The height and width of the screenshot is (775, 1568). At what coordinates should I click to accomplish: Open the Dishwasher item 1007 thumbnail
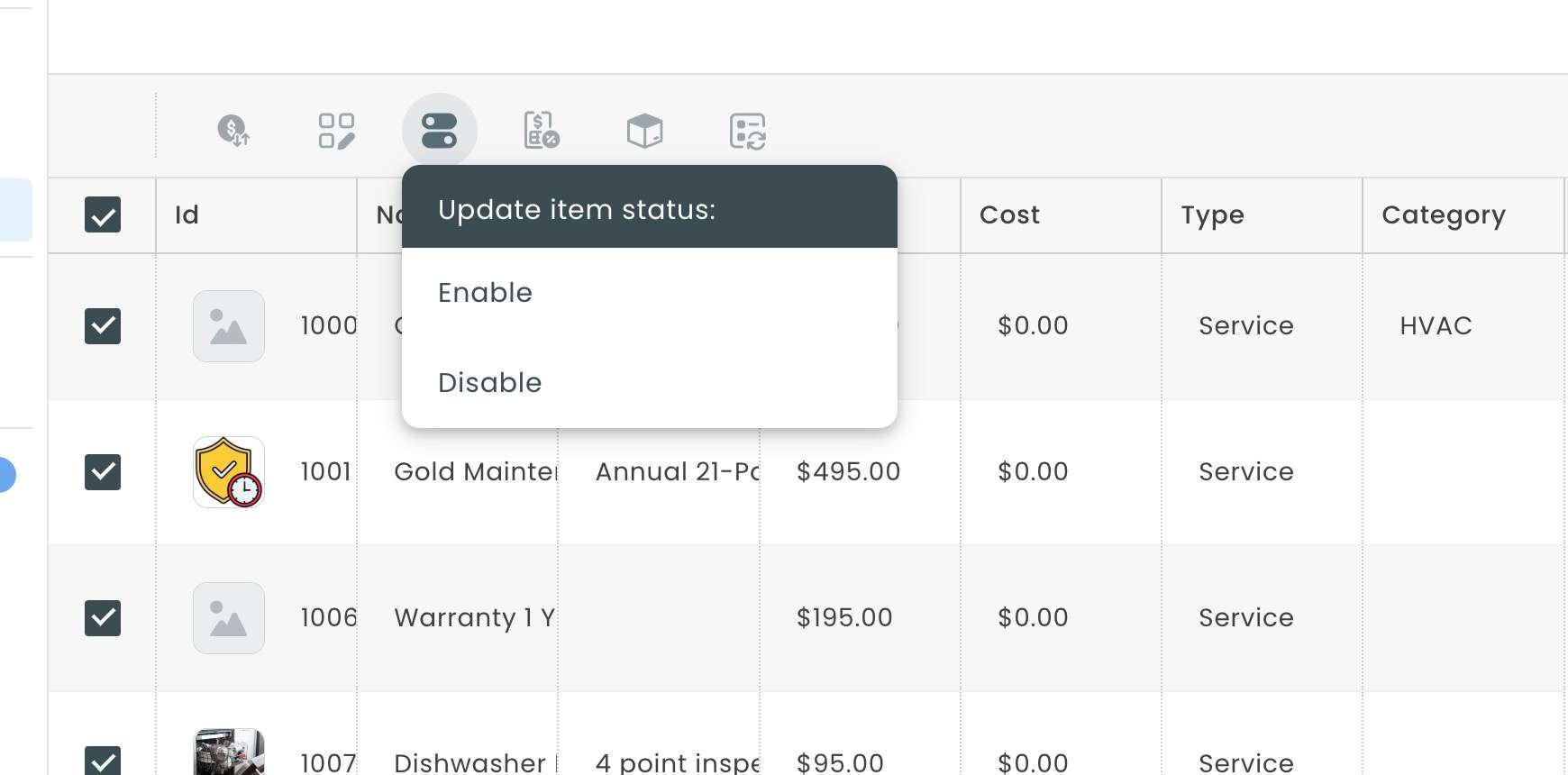(229, 752)
